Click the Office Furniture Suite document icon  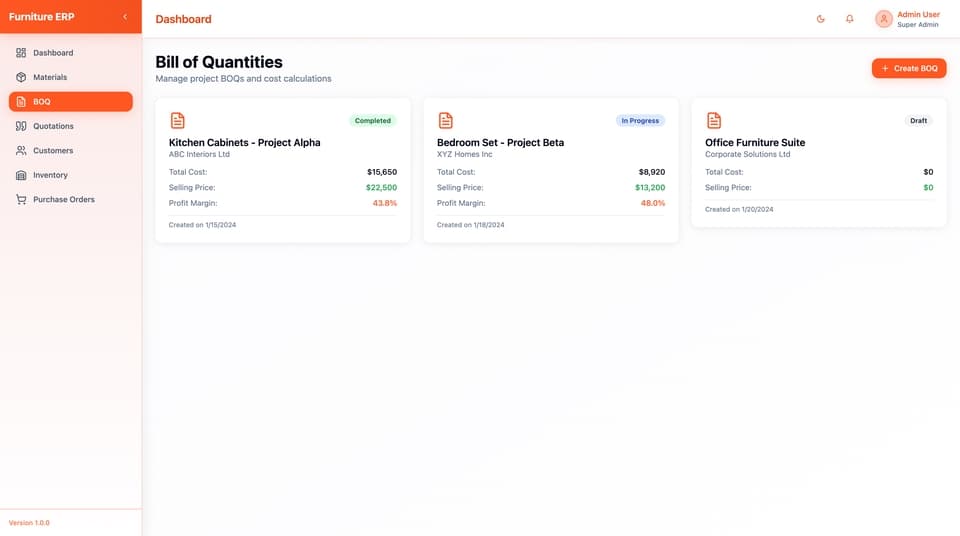click(714, 120)
